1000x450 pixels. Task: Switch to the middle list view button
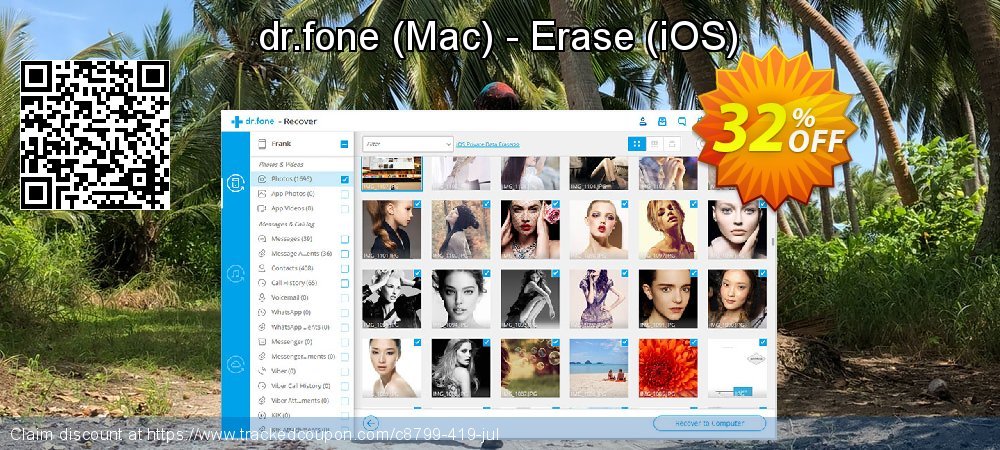(654, 144)
